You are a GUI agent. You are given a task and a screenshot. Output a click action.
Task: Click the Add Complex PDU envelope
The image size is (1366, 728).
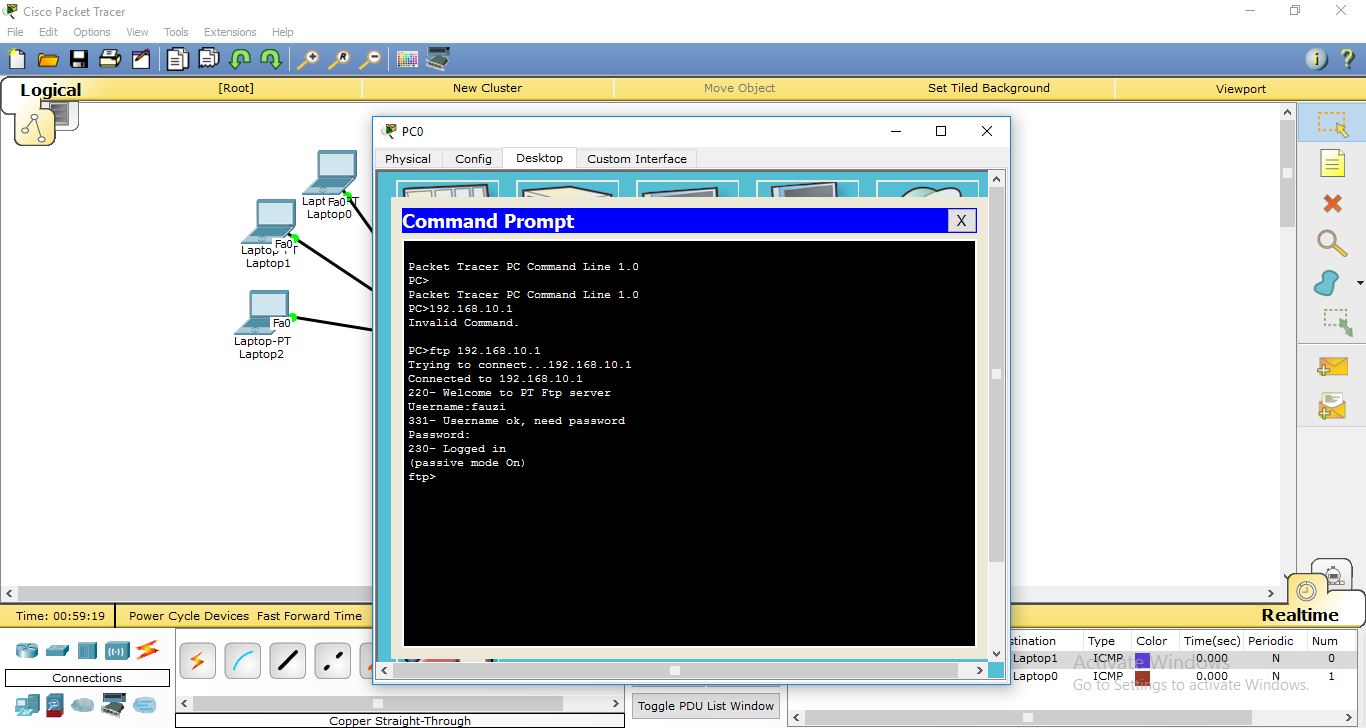click(x=1332, y=406)
